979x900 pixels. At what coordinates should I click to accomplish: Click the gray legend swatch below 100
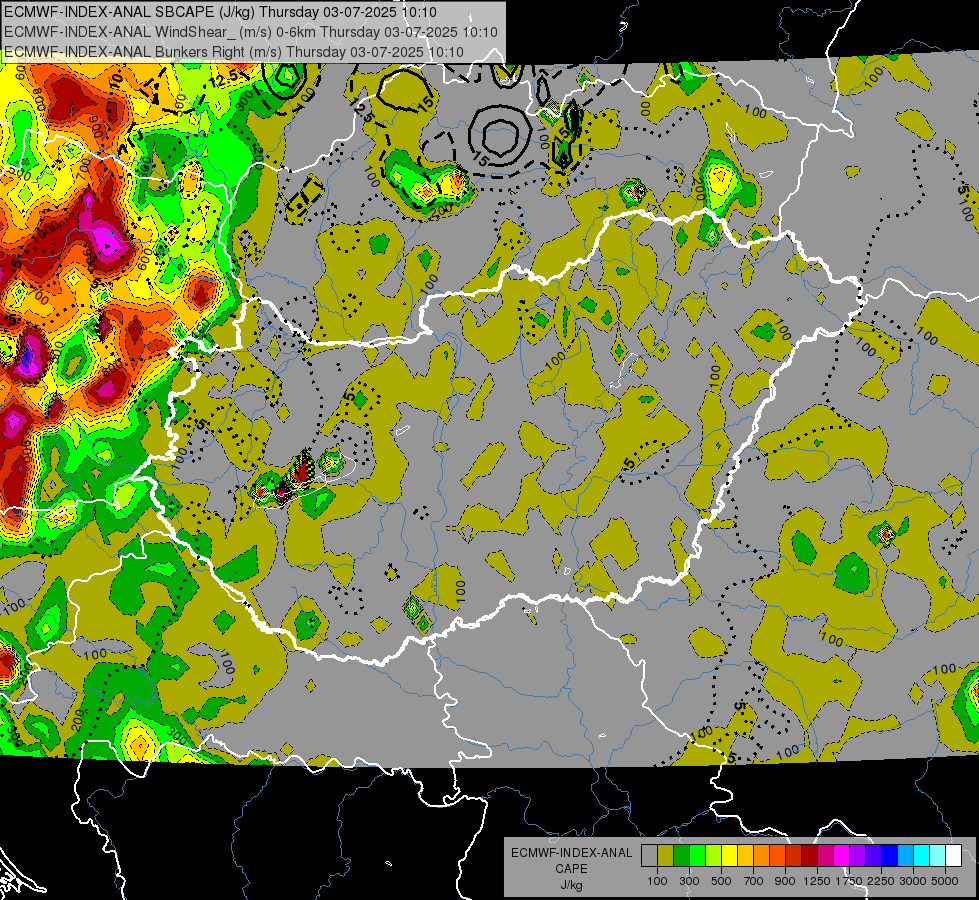[x=649, y=856]
